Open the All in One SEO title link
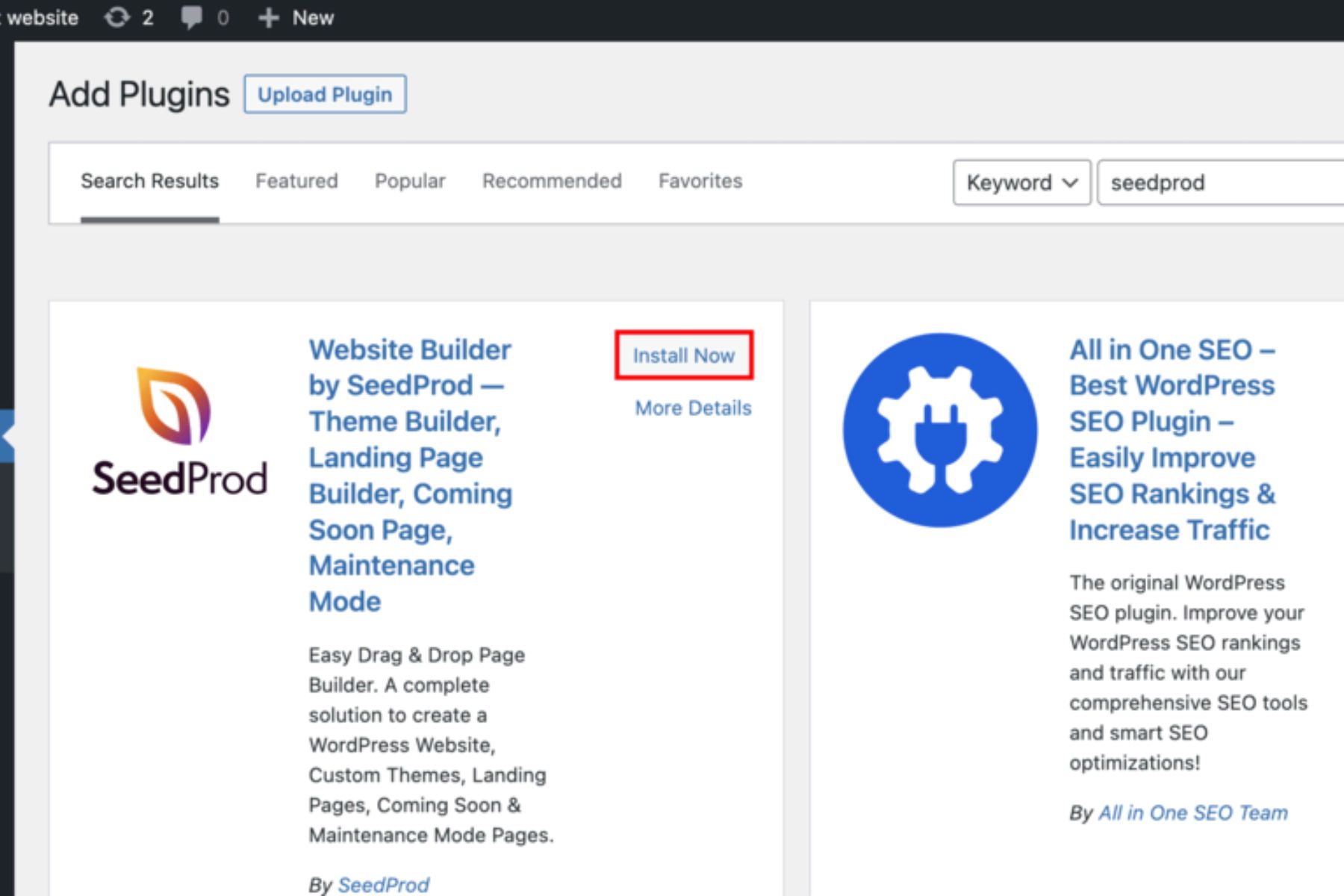Screen dimensions: 1344x896 (x=1172, y=439)
